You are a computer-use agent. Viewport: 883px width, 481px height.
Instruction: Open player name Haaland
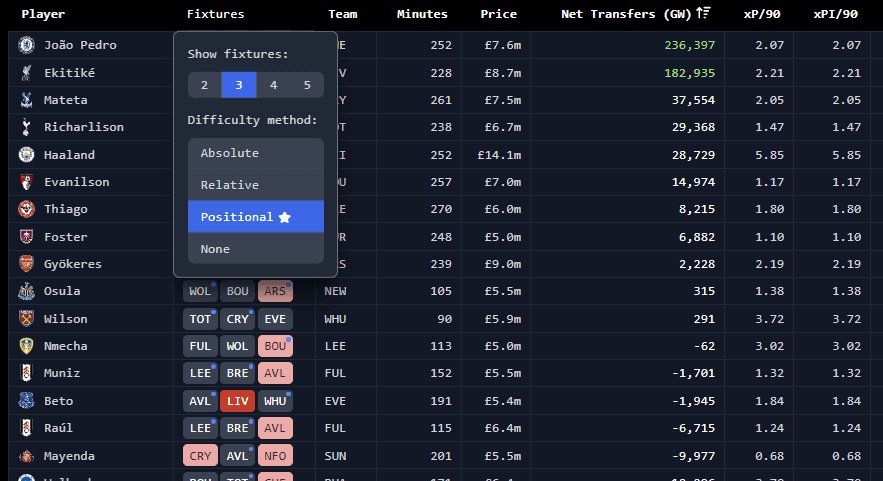coord(69,155)
